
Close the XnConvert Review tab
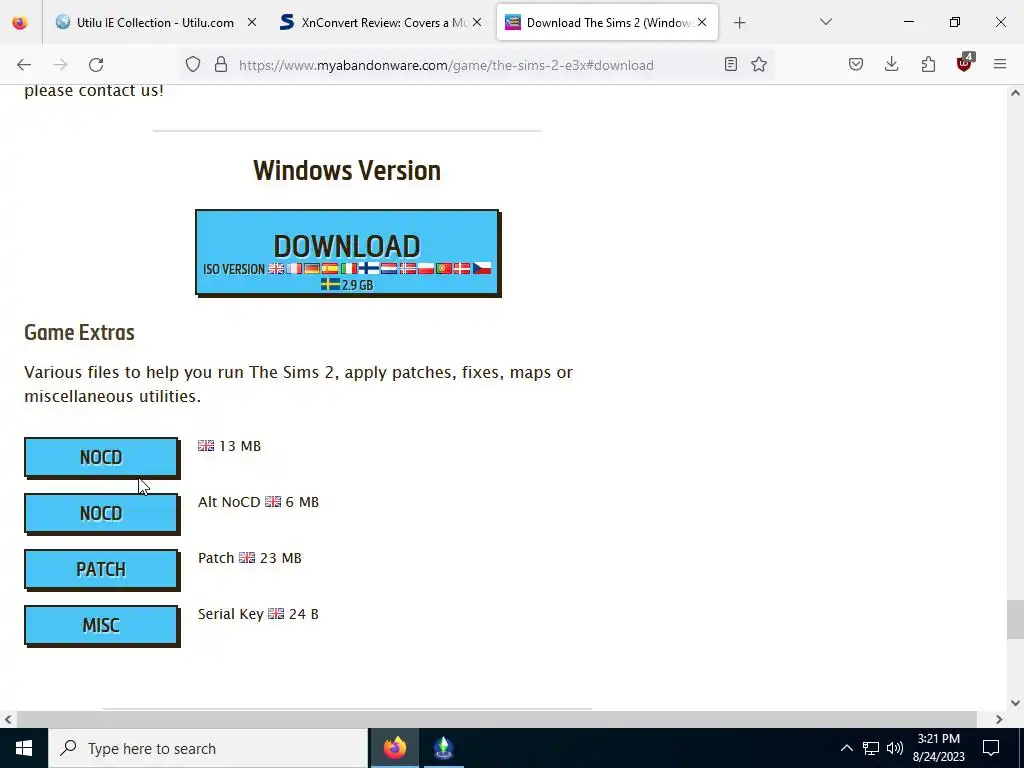pos(477,22)
